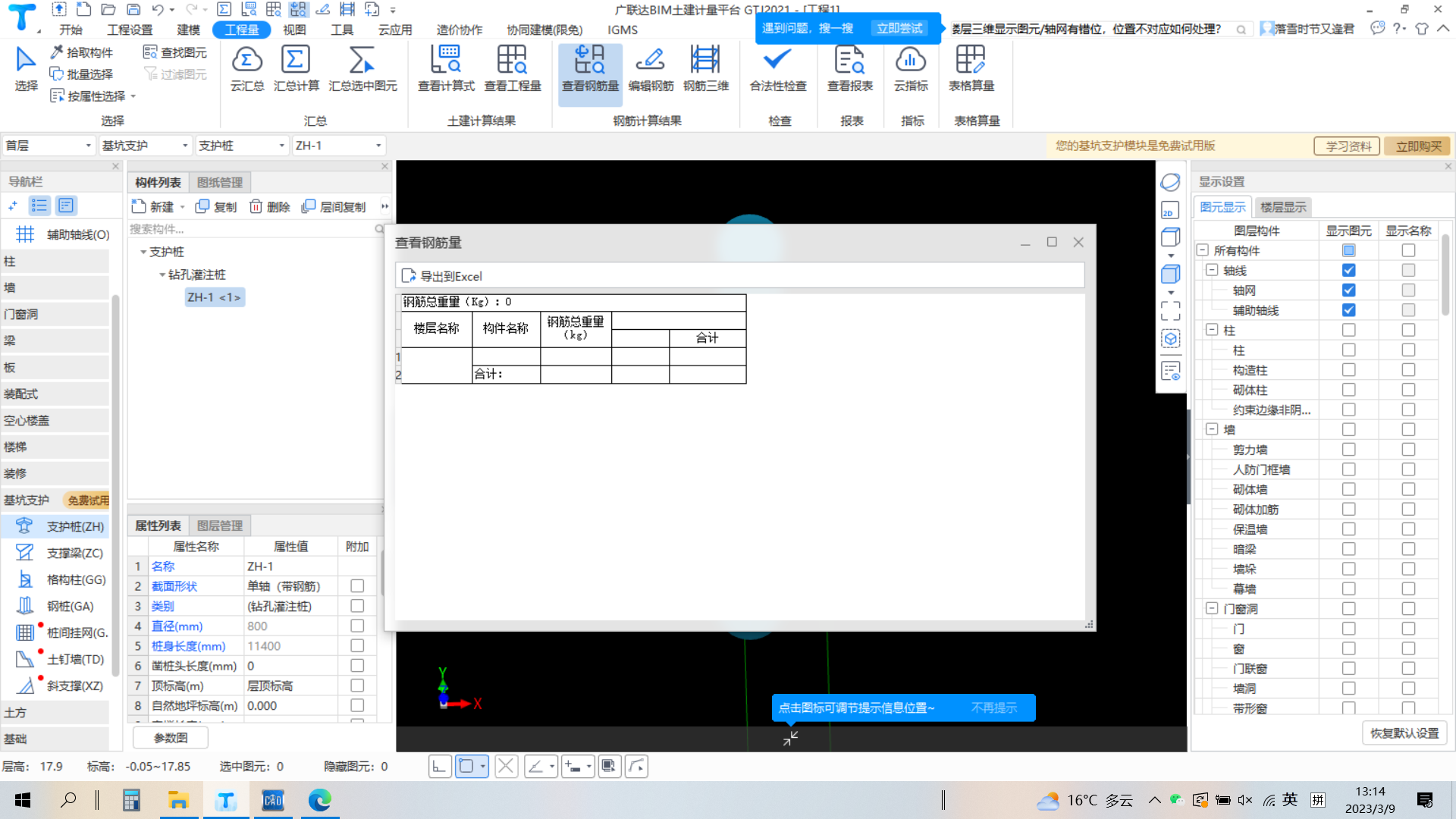Click the cross-hair snap icon in status bar

tap(506, 766)
